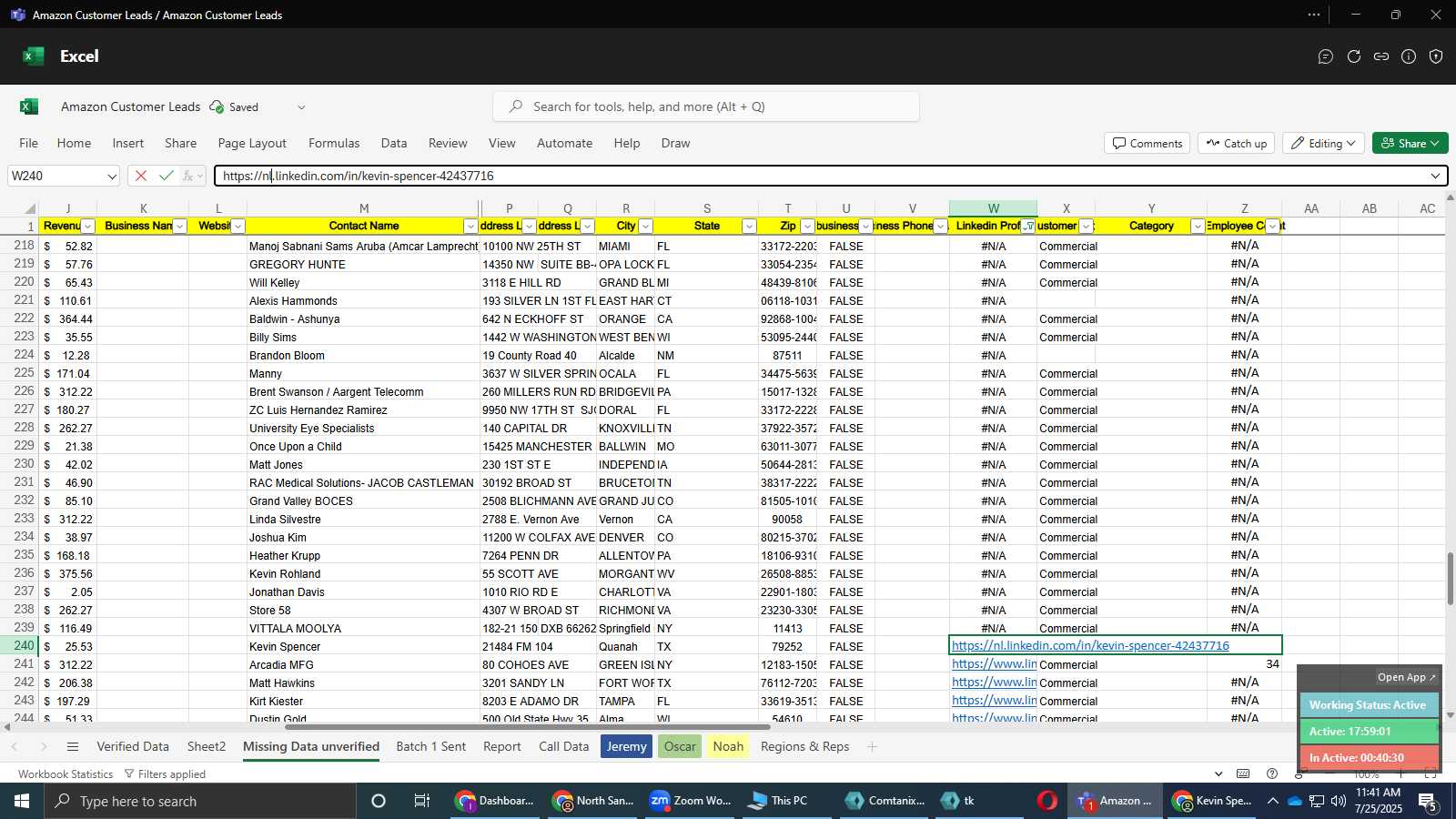Image resolution: width=1456 pixels, height=819 pixels.
Task: Open the volume control in system tray
Action: click(1339, 801)
